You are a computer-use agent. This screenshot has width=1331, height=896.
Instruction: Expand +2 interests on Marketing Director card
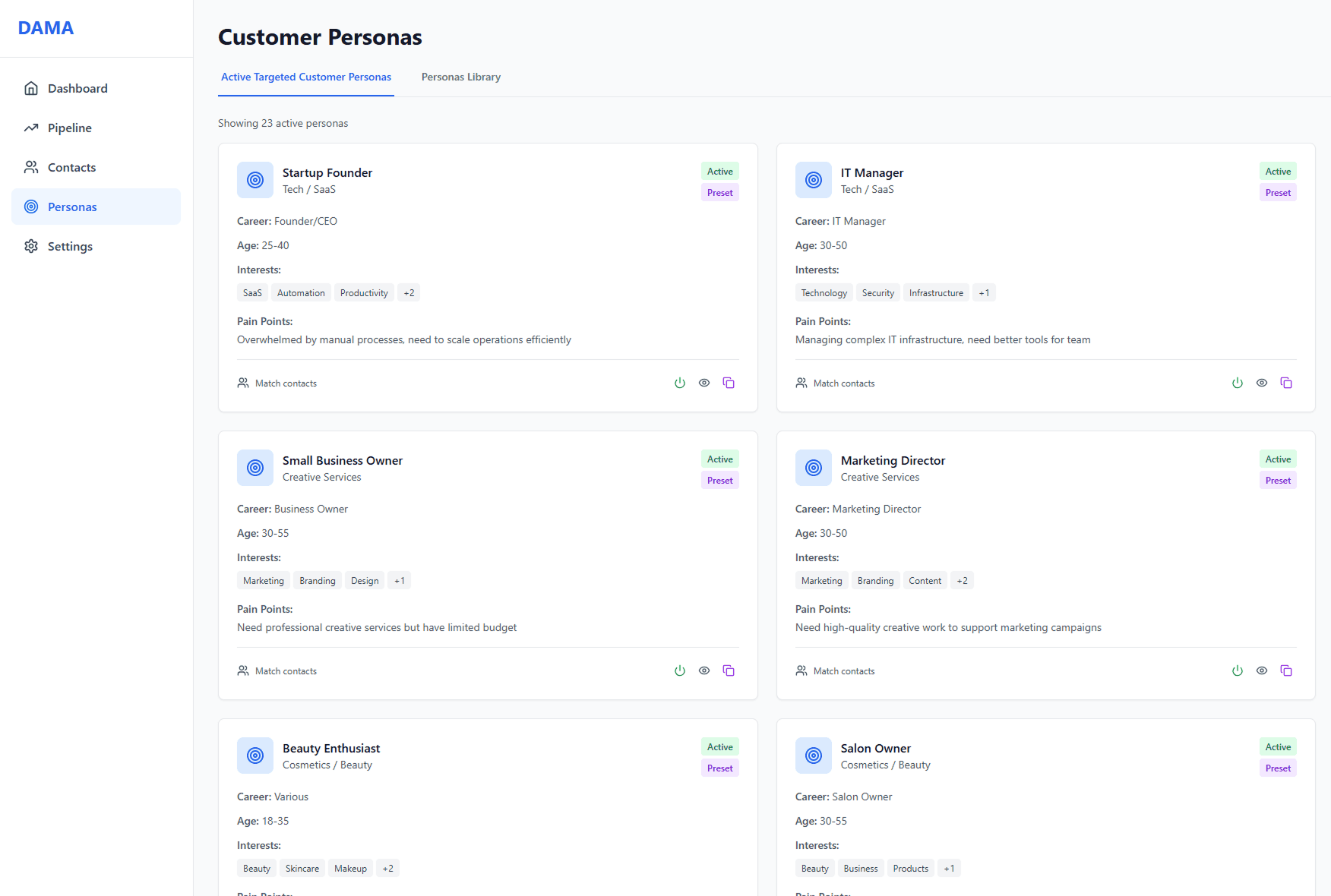pyautogui.click(x=963, y=581)
